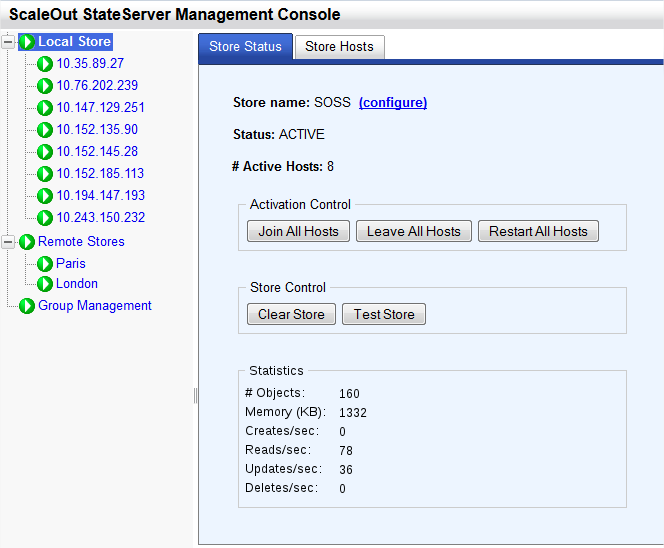Screen dimensions: 664x548
Task: Click the green icon beside the London store
Action: [x=45, y=284]
